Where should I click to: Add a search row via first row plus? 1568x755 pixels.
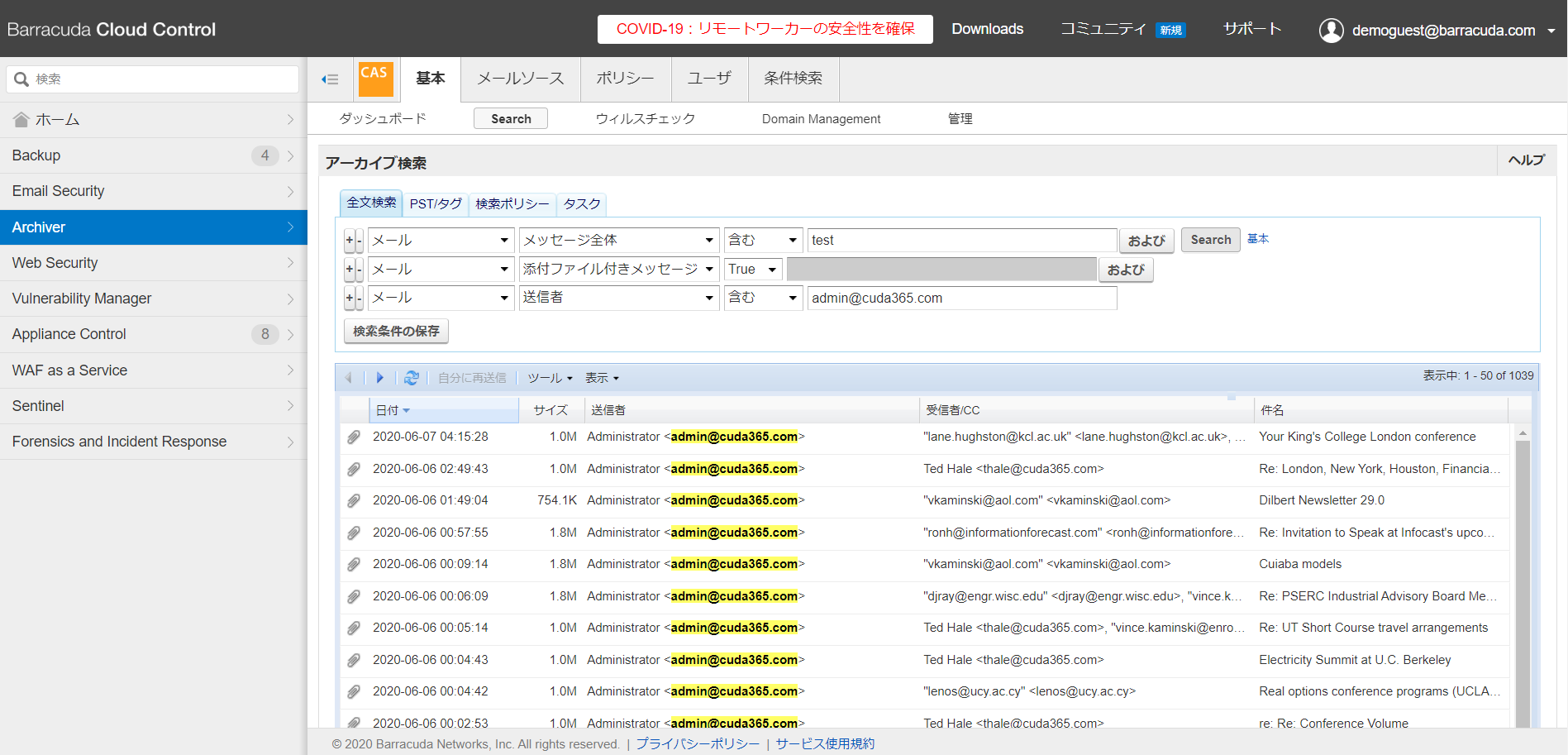pyautogui.click(x=349, y=241)
